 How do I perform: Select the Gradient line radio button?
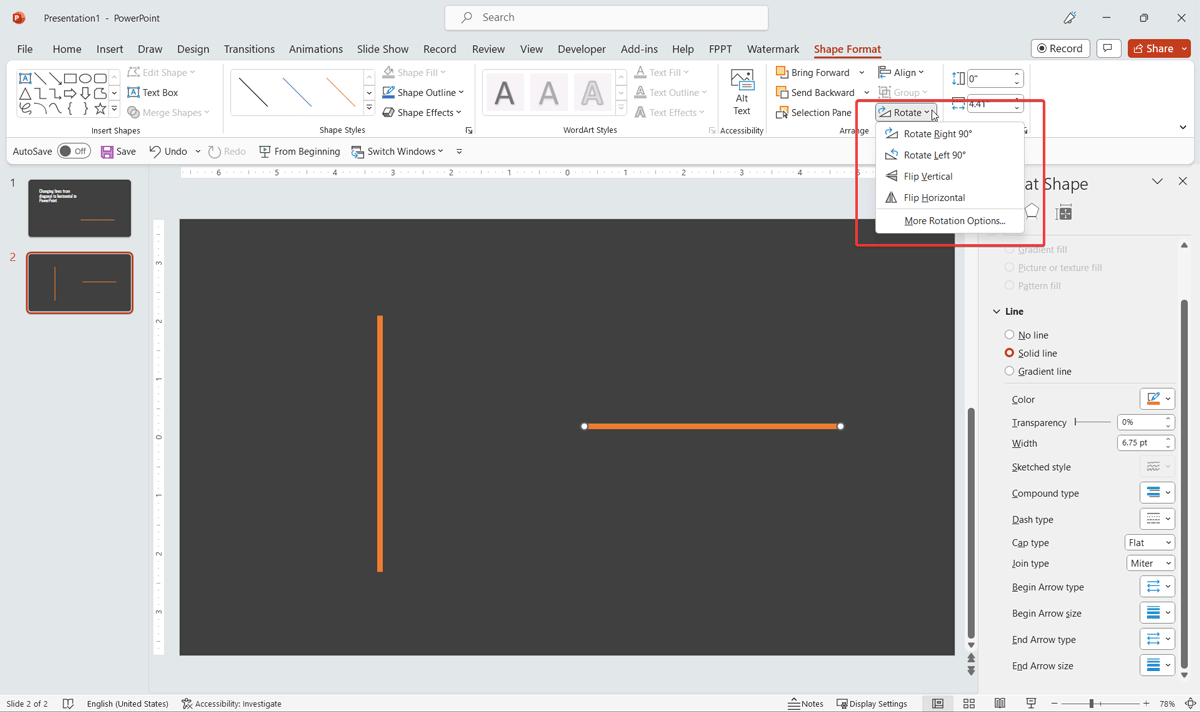[x=1010, y=371]
